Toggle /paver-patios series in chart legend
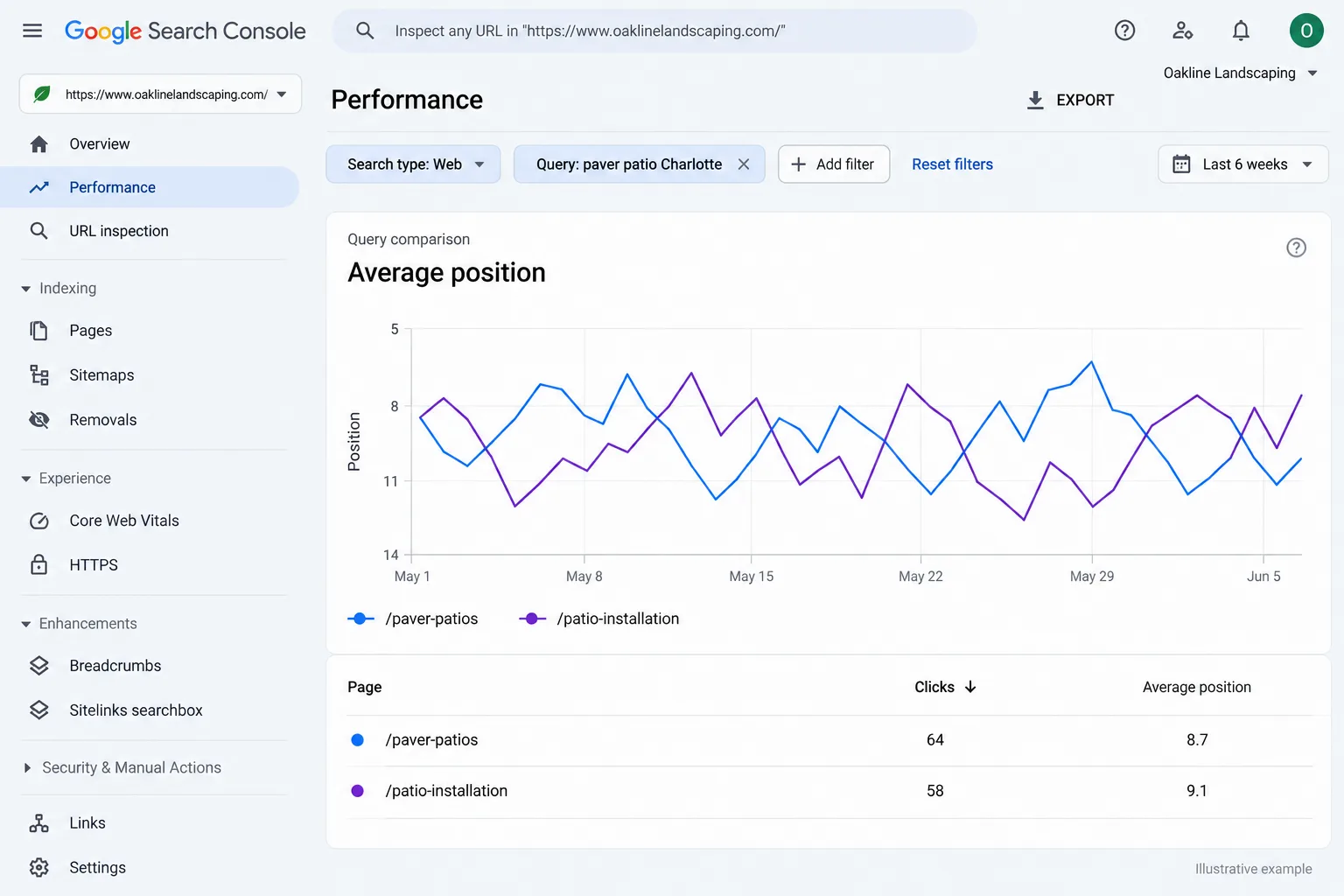Image resolution: width=1344 pixels, height=896 pixels. coord(413,619)
